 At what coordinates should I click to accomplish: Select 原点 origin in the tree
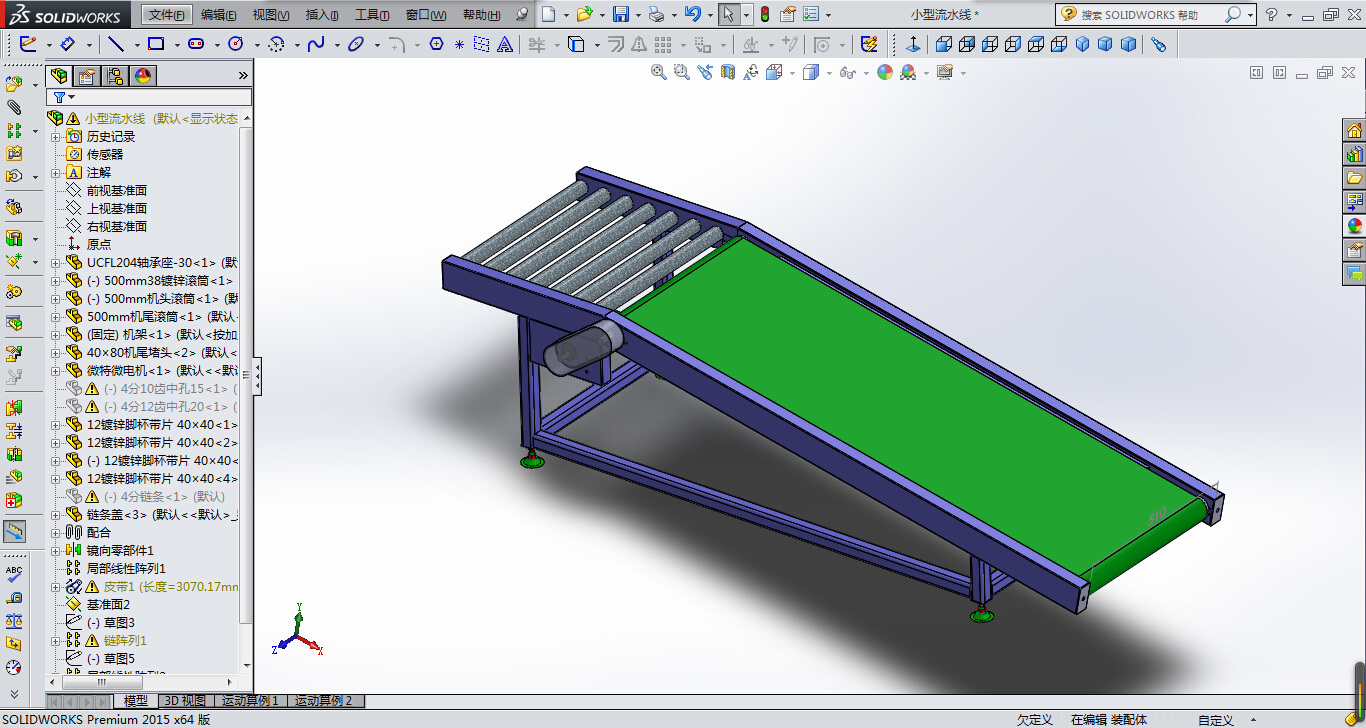click(99, 245)
